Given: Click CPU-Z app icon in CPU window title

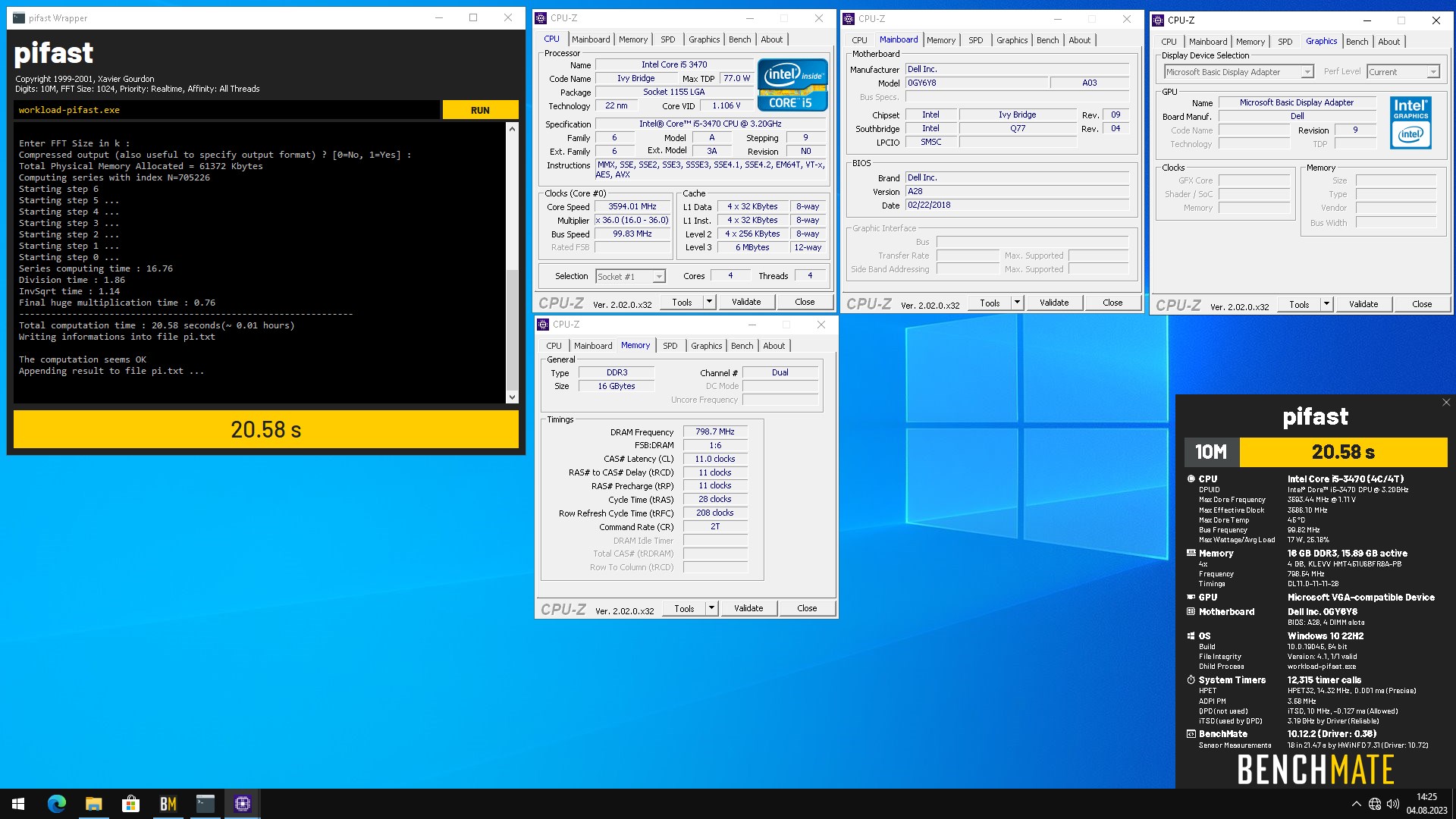Looking at the screenshot, I should pyautogui.click(x=541, y=18).
